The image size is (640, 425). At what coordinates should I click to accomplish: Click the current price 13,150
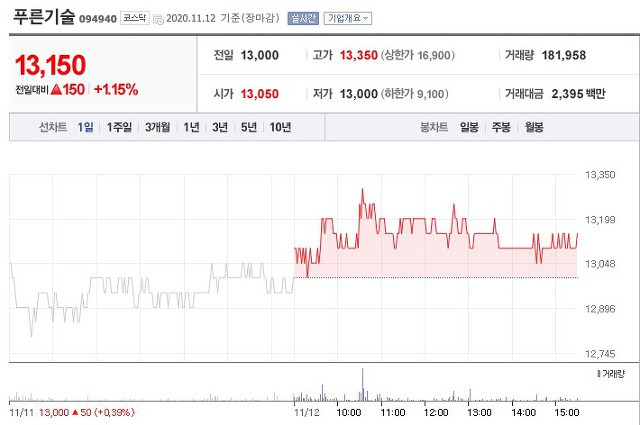coord(49,65)
